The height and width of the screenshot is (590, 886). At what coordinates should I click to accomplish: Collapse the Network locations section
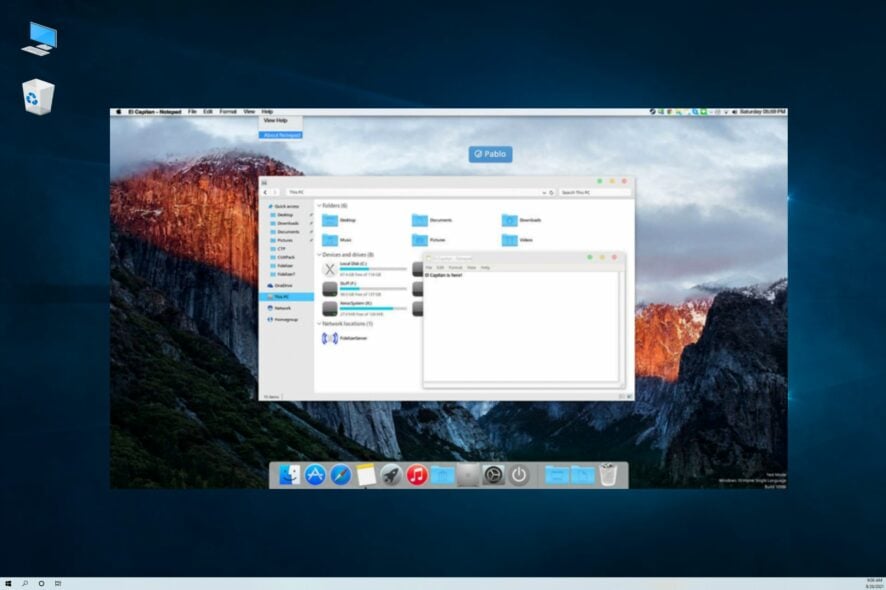point(319,323)
